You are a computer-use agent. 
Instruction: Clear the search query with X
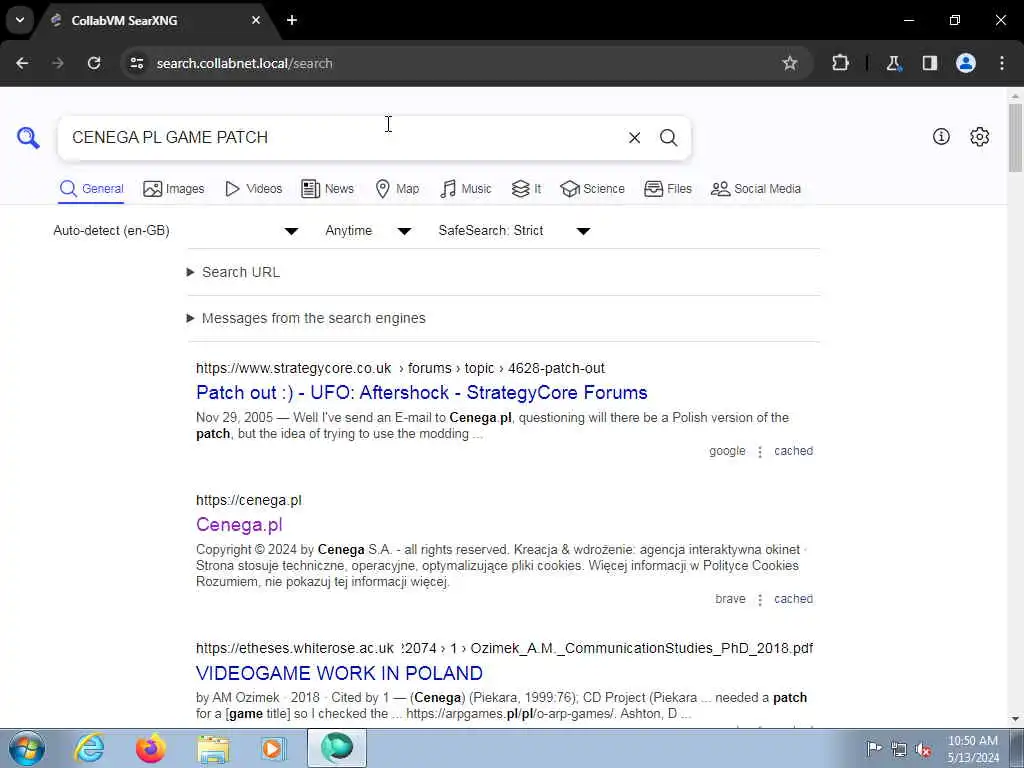point(634,138)
